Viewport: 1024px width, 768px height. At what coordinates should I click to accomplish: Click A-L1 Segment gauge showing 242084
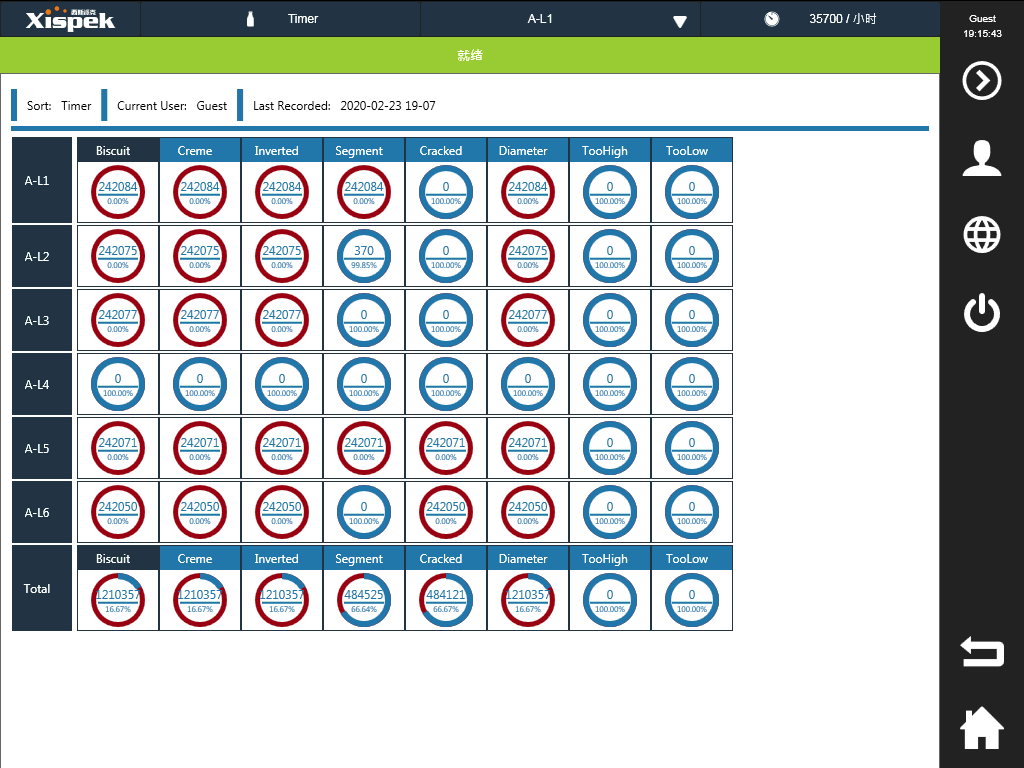coord(364,192)
